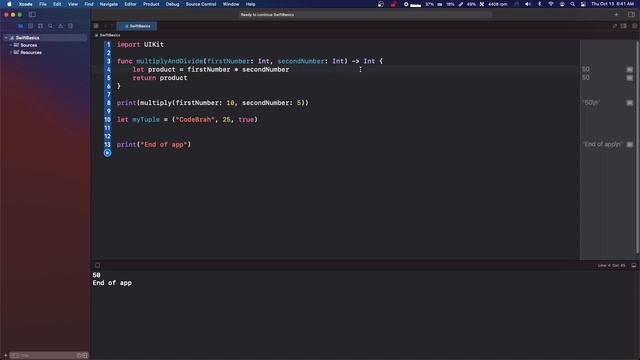Open the Apple menu
The width and height of the screenshot is (640, 360).
click(9, 4)
